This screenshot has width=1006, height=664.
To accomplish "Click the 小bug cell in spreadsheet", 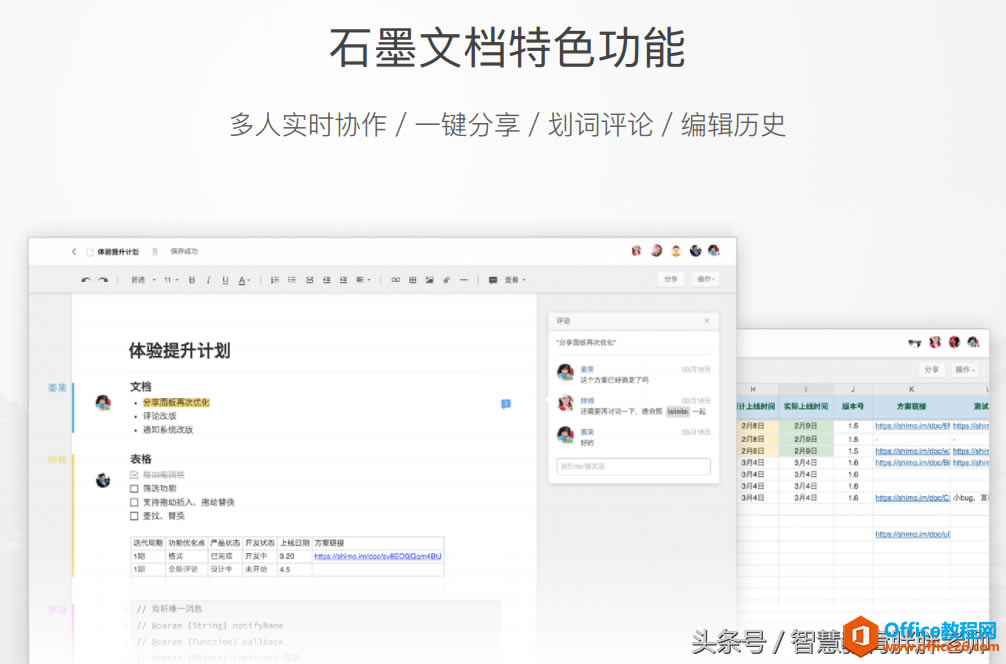I will coord(970,498).
